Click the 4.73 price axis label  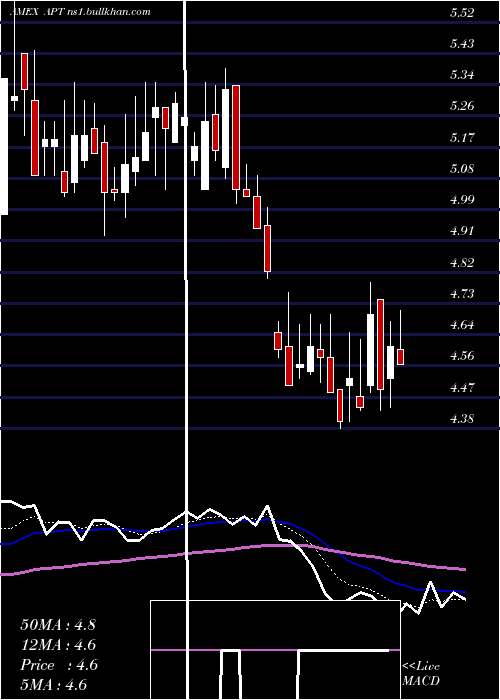462,294
